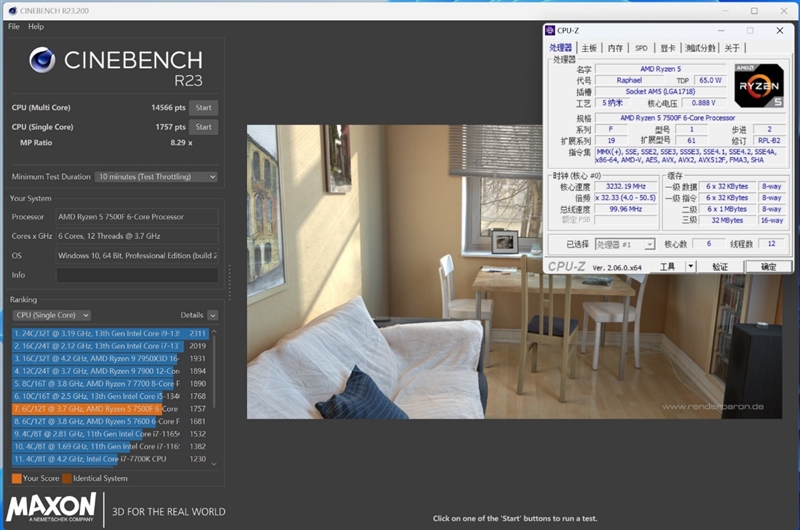Click the 14566 pts multi core score
Image resolution: width=800 pixels, height=530 pixels.
click(x=168, y=108)
